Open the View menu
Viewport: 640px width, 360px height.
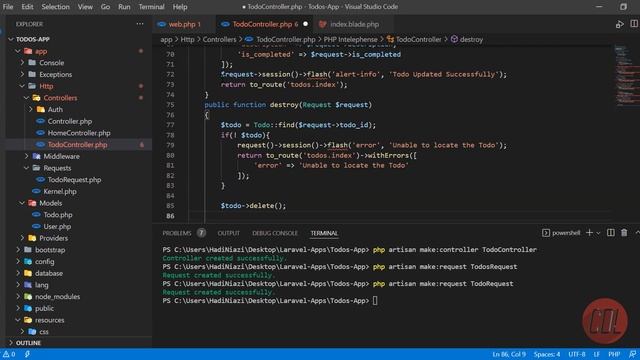tap(85, 7)
